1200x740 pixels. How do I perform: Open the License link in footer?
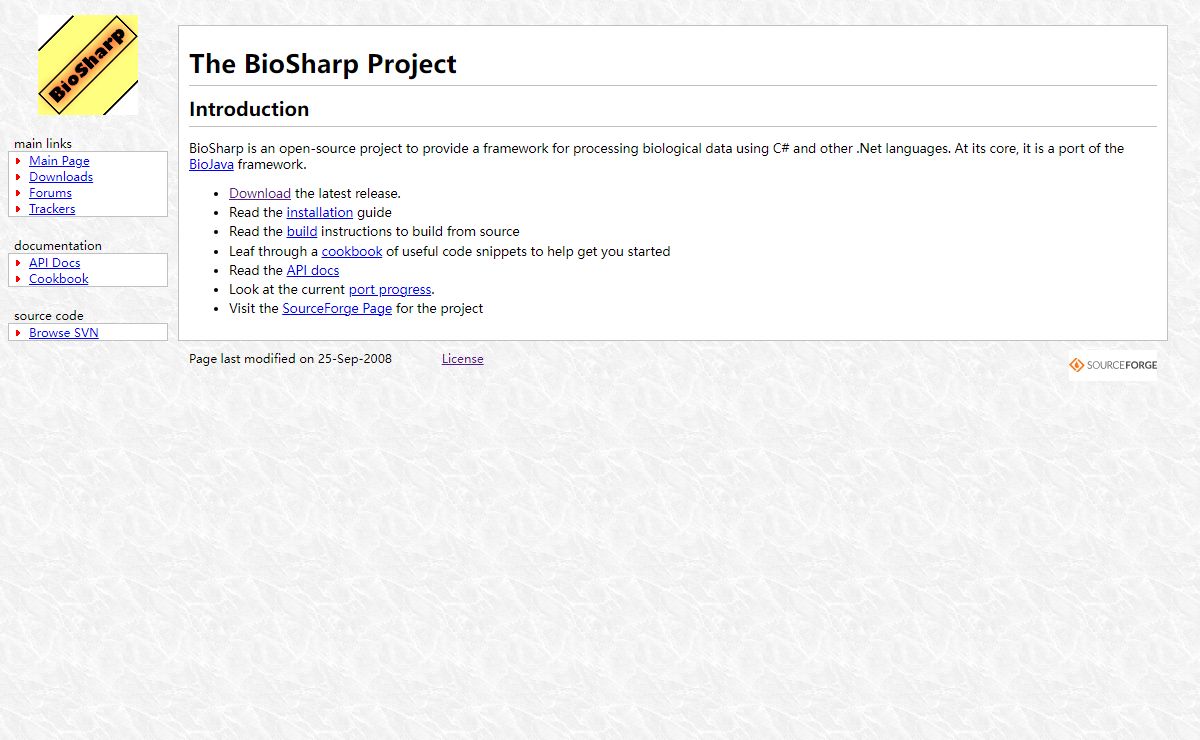[x=463, y=359]
